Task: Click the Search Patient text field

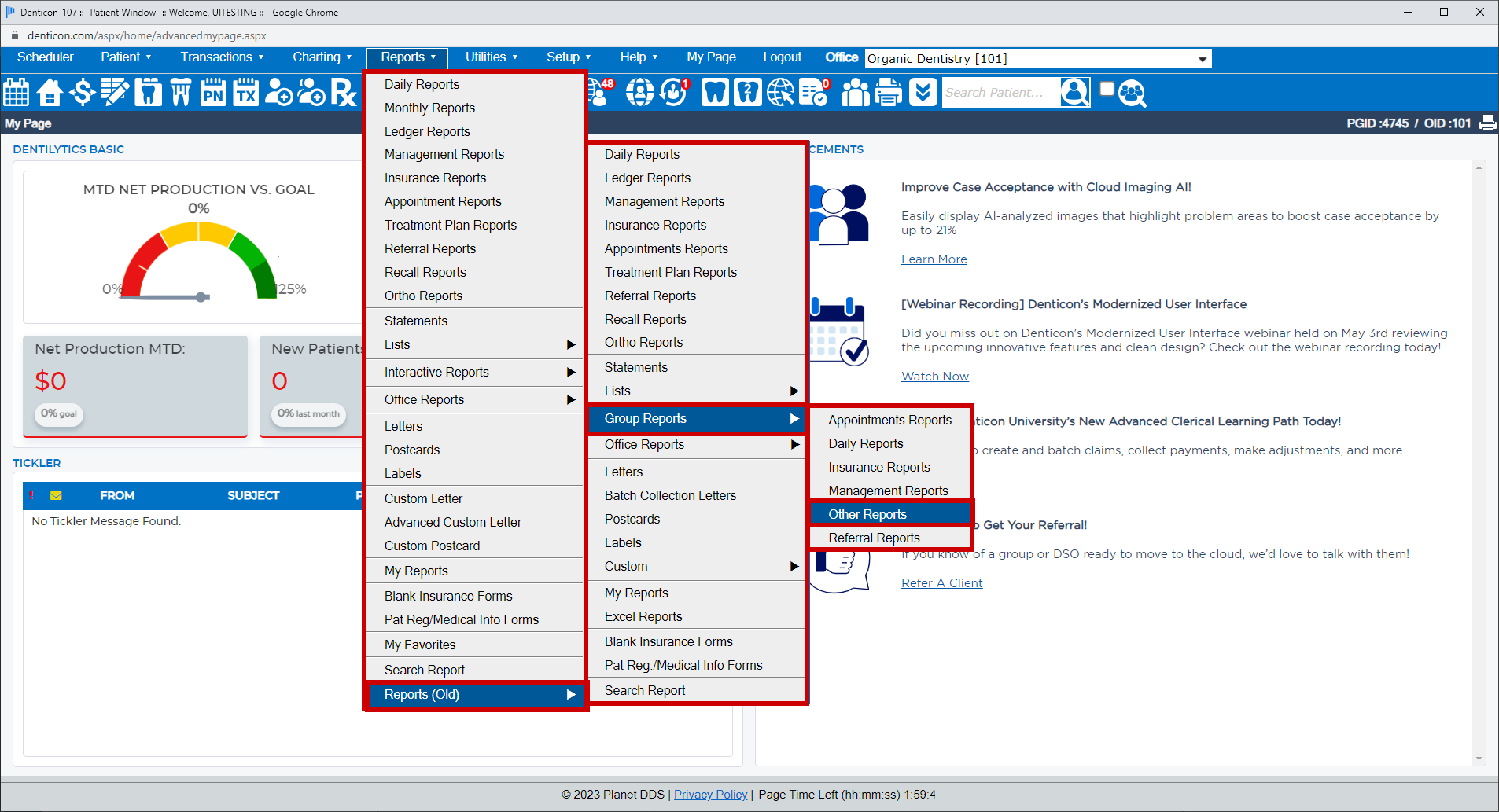Action: 999,92
